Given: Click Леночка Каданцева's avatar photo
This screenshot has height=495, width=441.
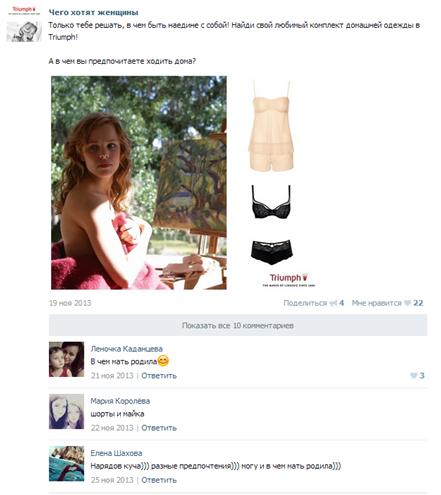Looking at the screenshot, I should 66,359.
